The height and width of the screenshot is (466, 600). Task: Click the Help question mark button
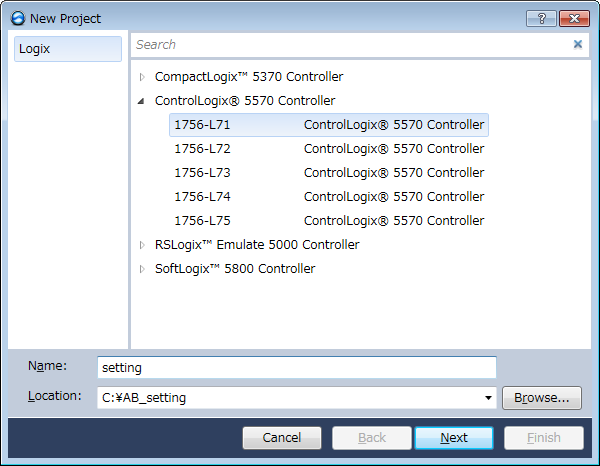541,18
